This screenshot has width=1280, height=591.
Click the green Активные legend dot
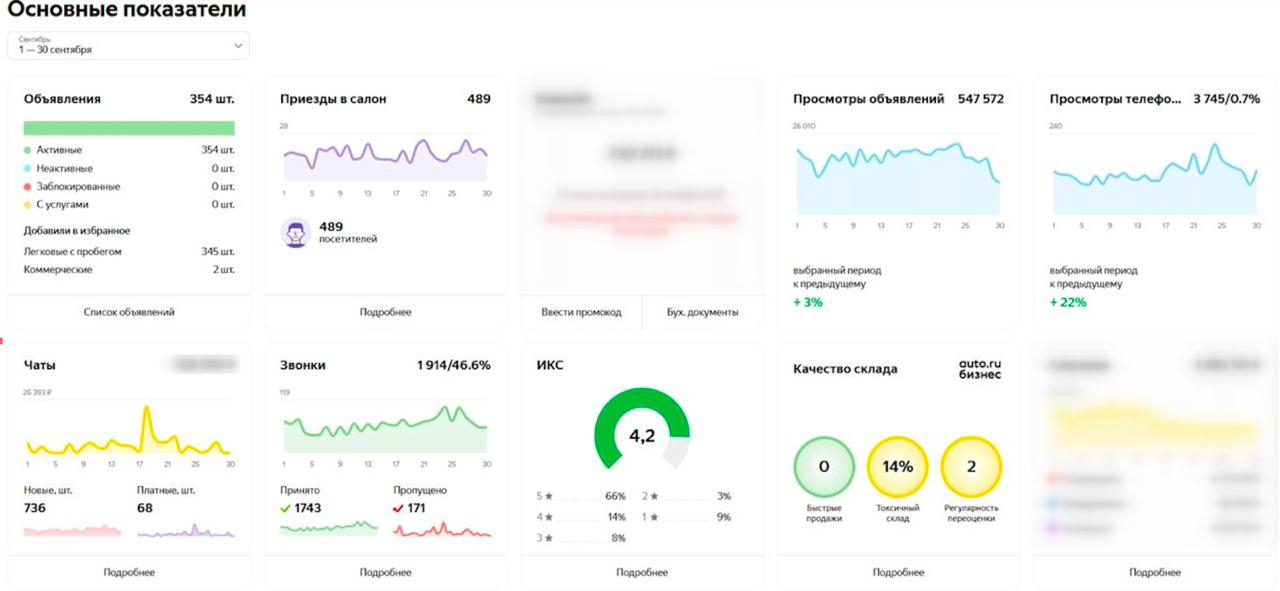click(27, 150)
